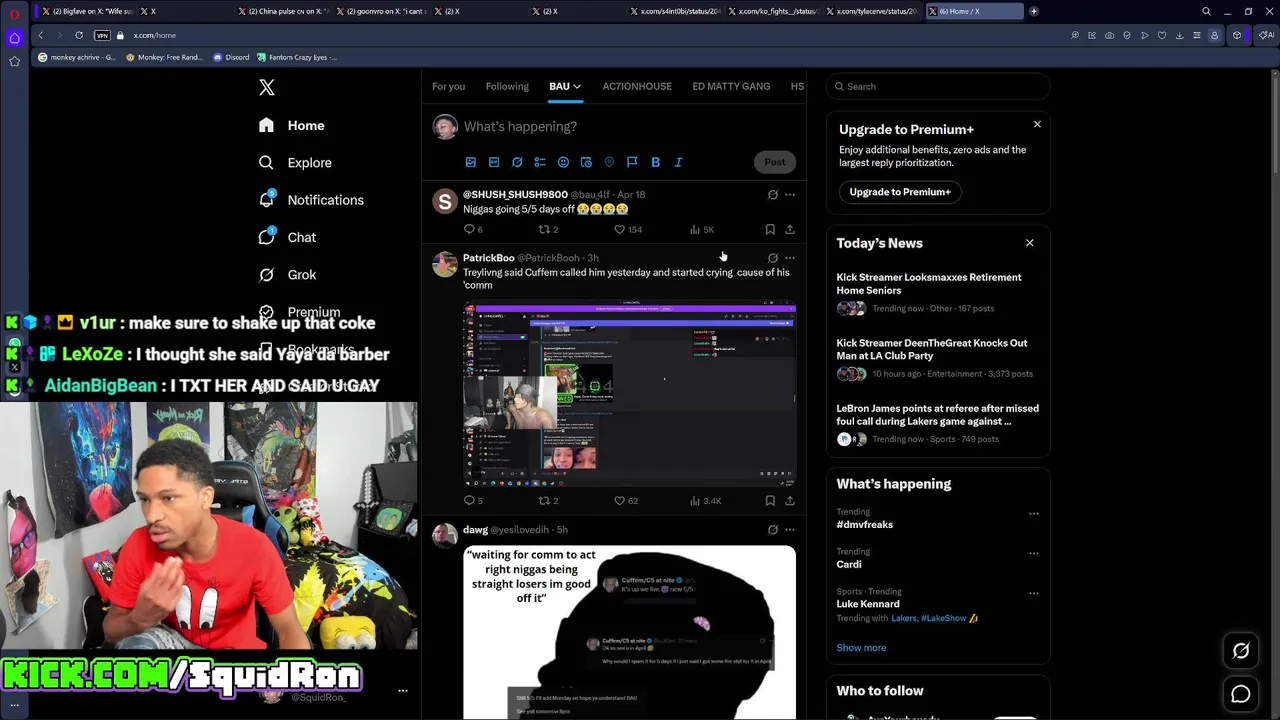Open the emoji picker in composer
Image resolution: width=1280 pixels, height=720 pixels.
(563, 162)
